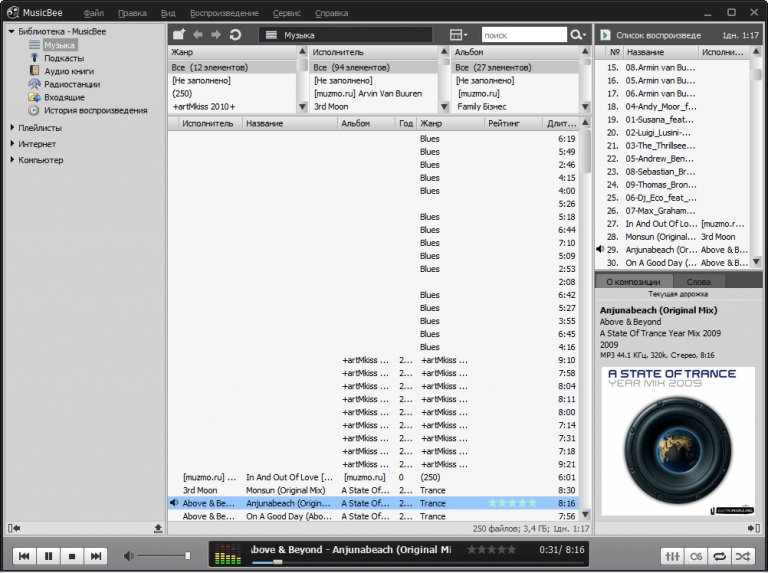Stop playback with the stop button
Viewport: 768px width, 573px height.
tap(72, 556)
